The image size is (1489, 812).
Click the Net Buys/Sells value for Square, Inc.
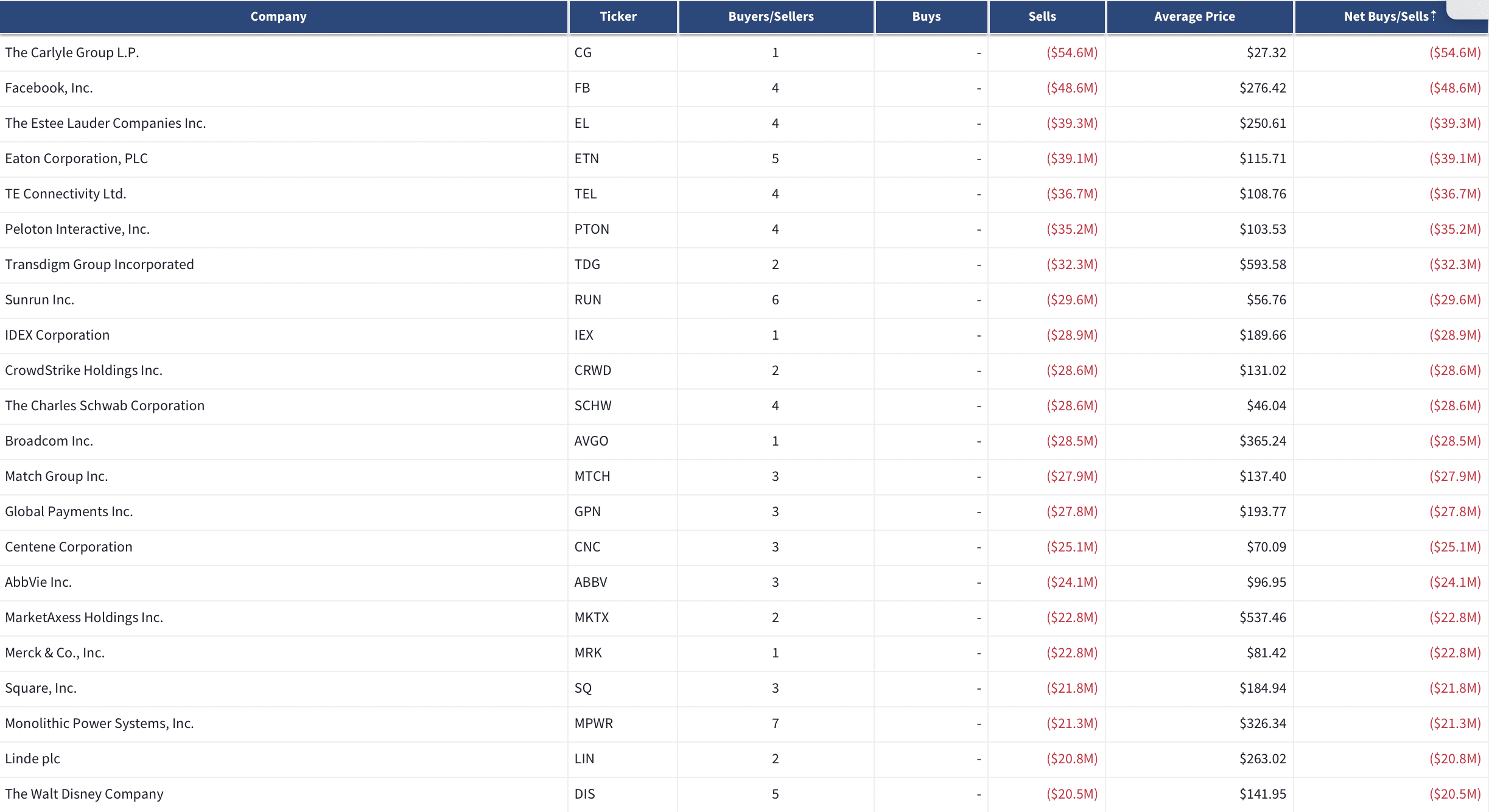click(1455, 688)
